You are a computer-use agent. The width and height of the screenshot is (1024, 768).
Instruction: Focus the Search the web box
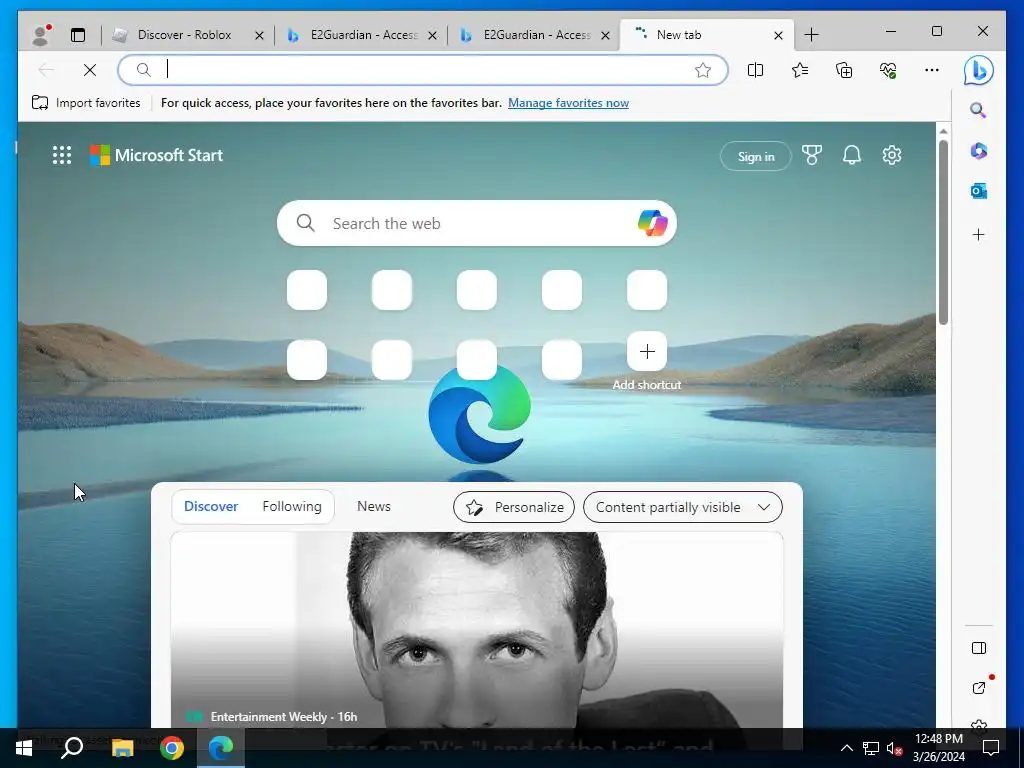[477, 223]
